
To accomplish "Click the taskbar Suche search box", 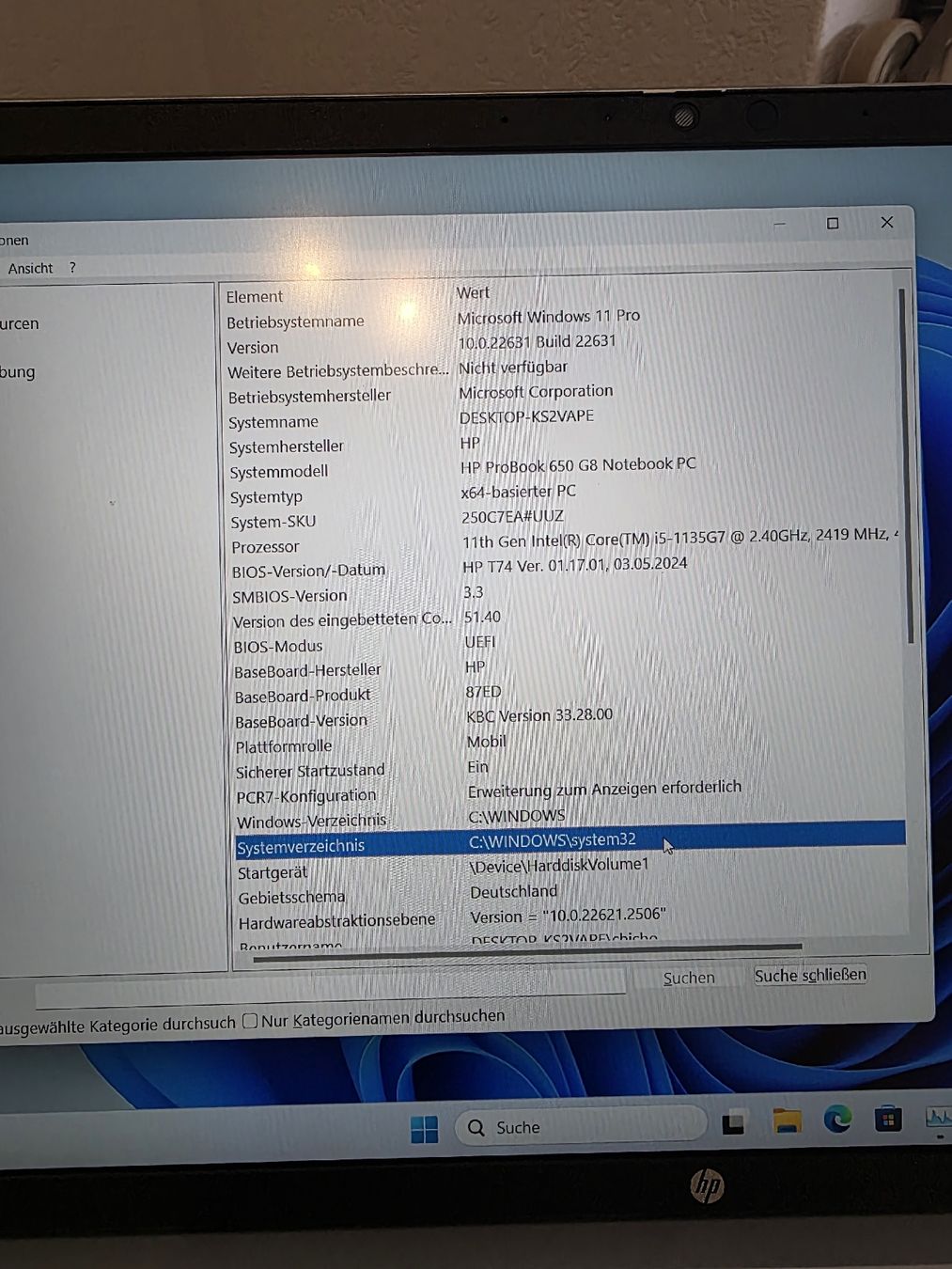I will (x=580, y=1126).
